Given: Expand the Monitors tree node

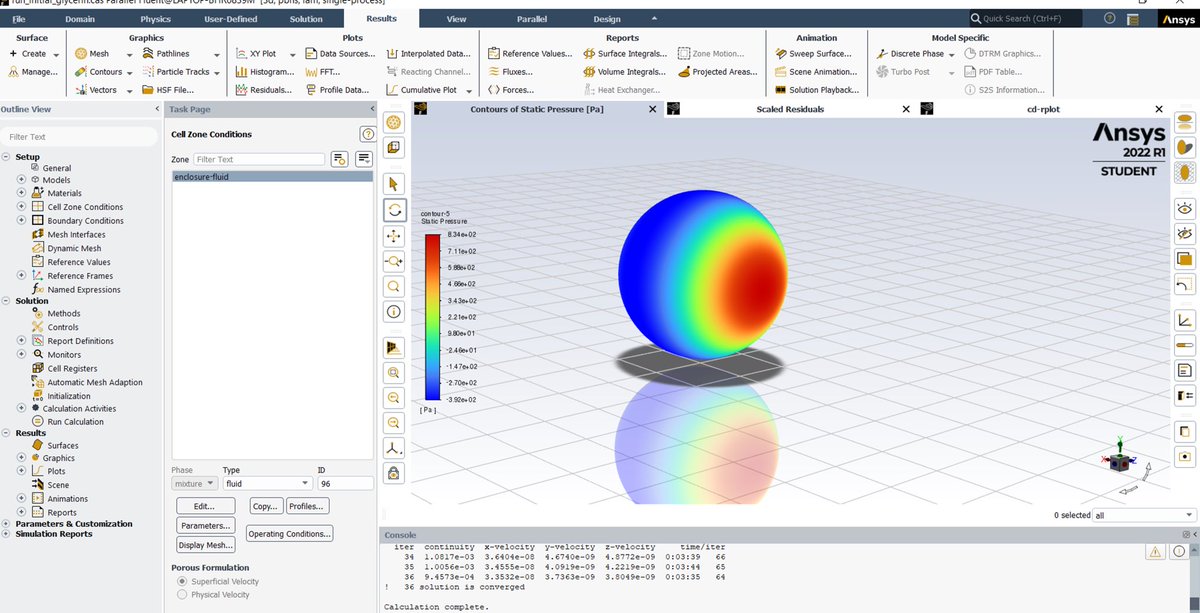Looking at the screenshot, I should pyautogui.click(x=21, y=355).
